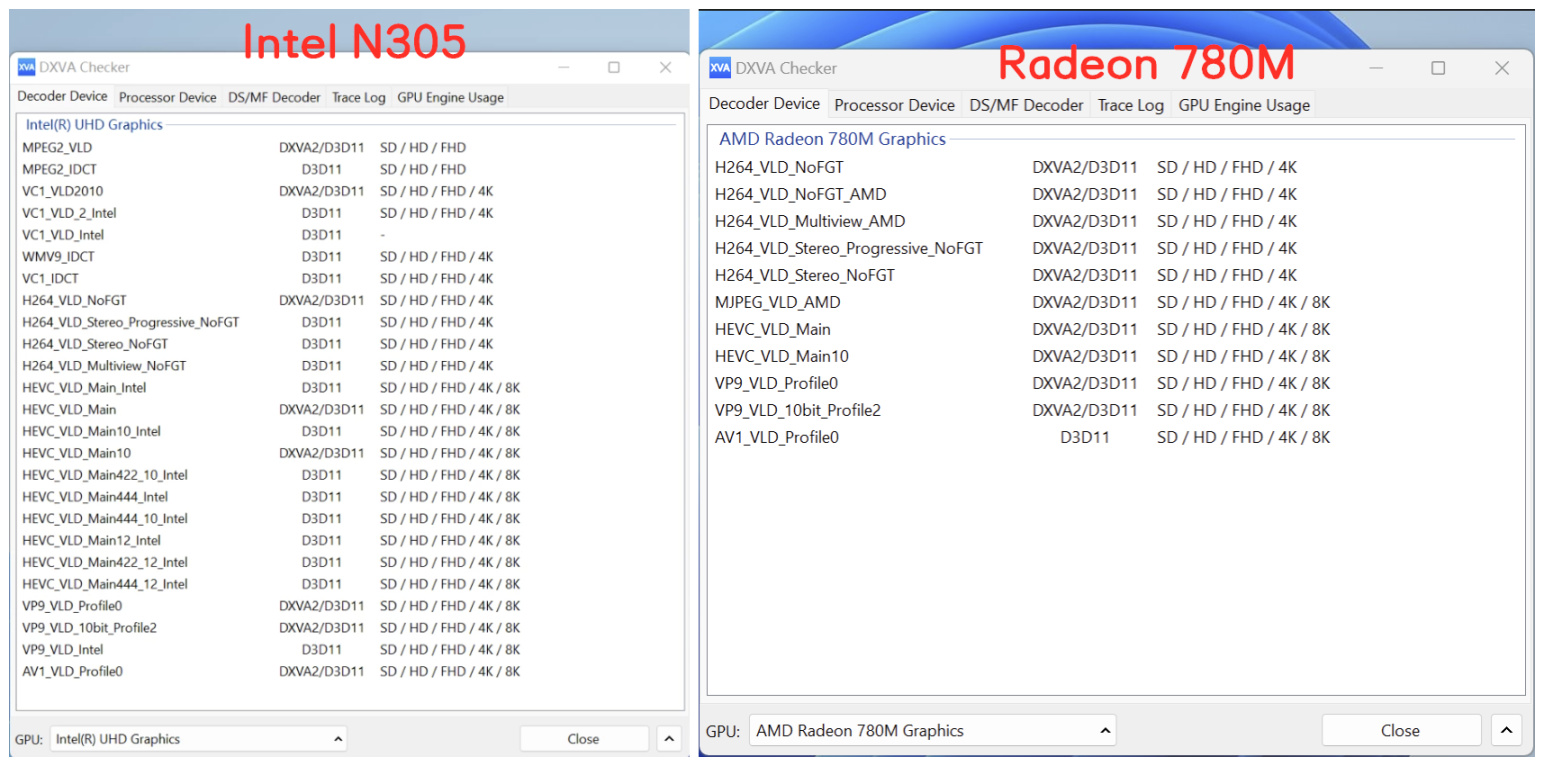Minimize the Intel DXVA Checker window

tap(564, 67)
